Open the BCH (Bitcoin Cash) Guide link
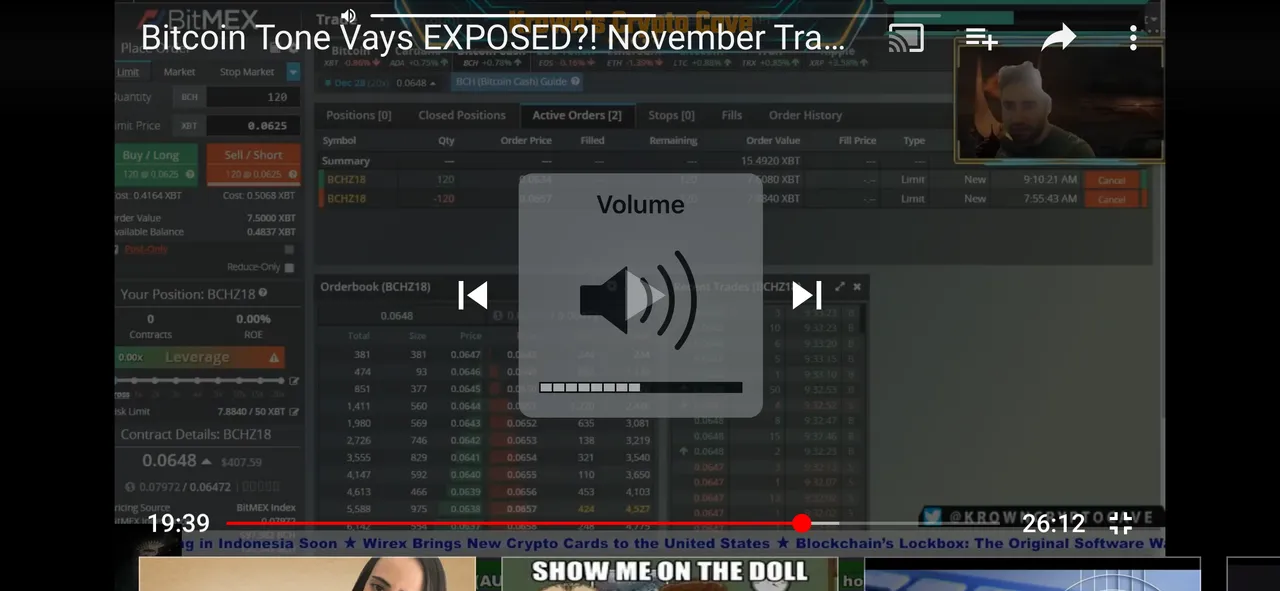1280x591 pixels. pyautogui.click(x=517, y=82)
